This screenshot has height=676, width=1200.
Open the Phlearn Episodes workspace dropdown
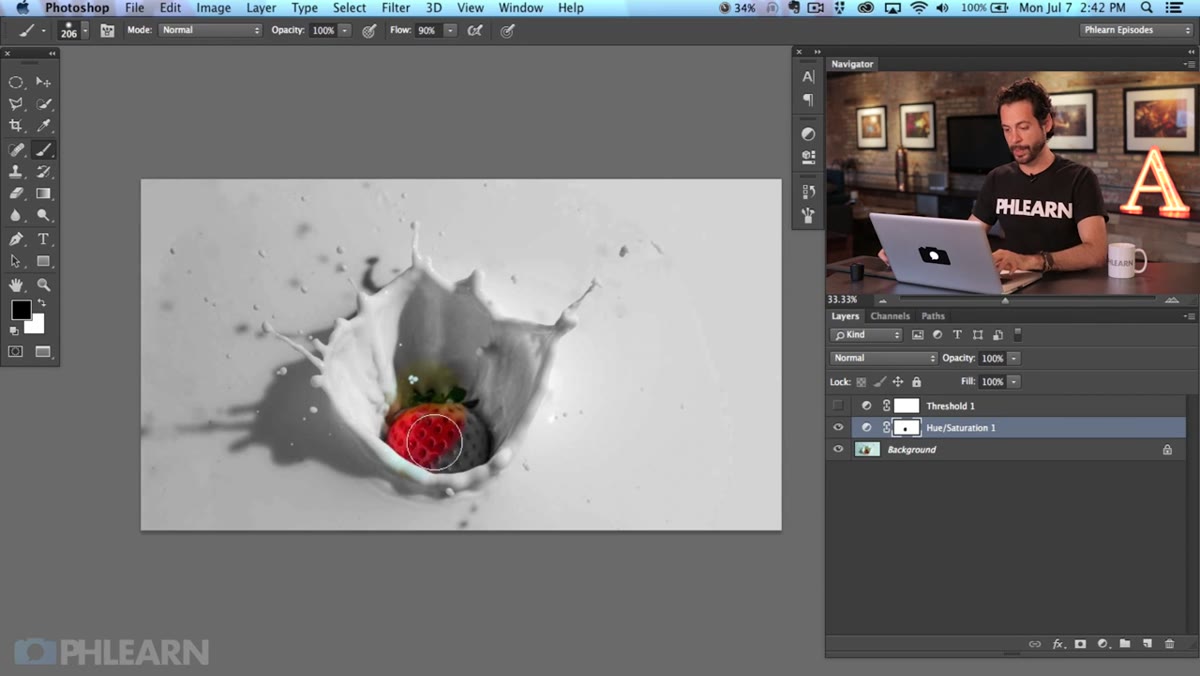pos(1138,30)
